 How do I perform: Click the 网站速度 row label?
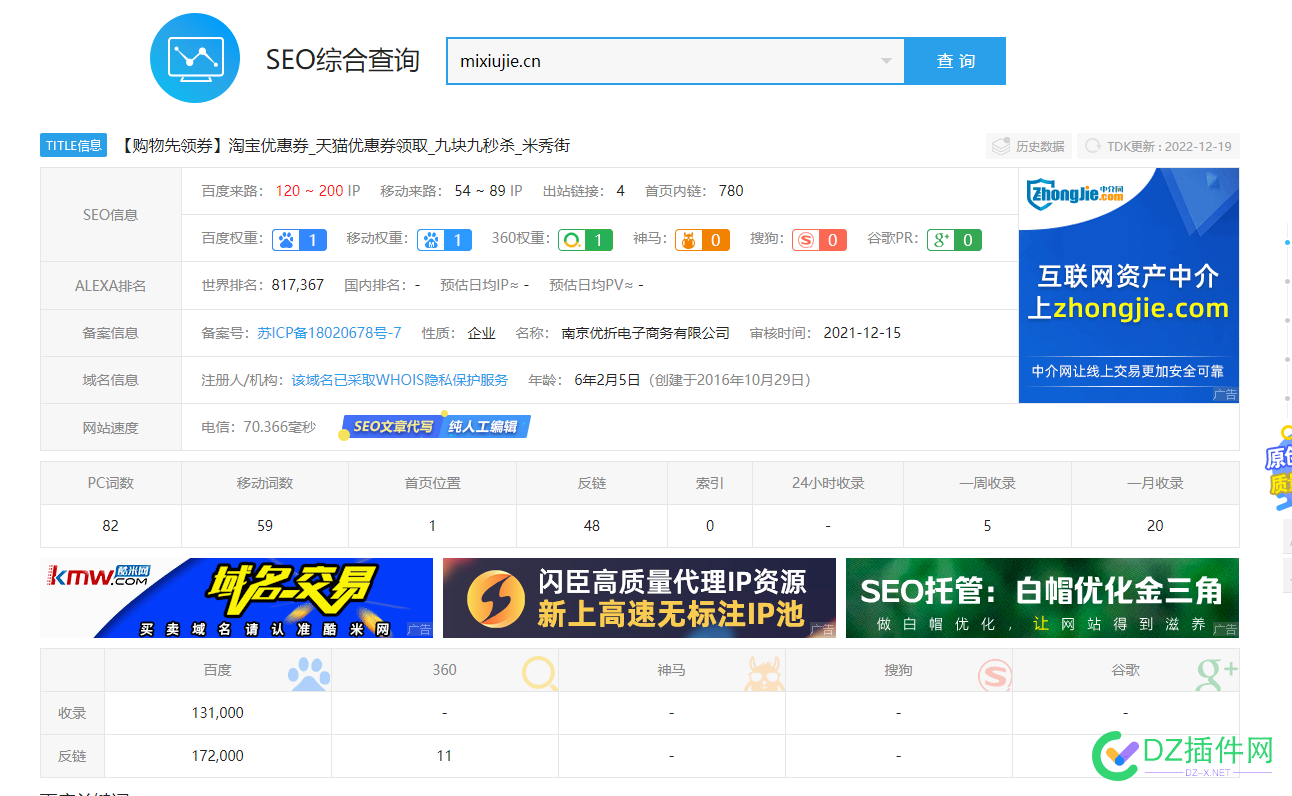coord(111,428)
